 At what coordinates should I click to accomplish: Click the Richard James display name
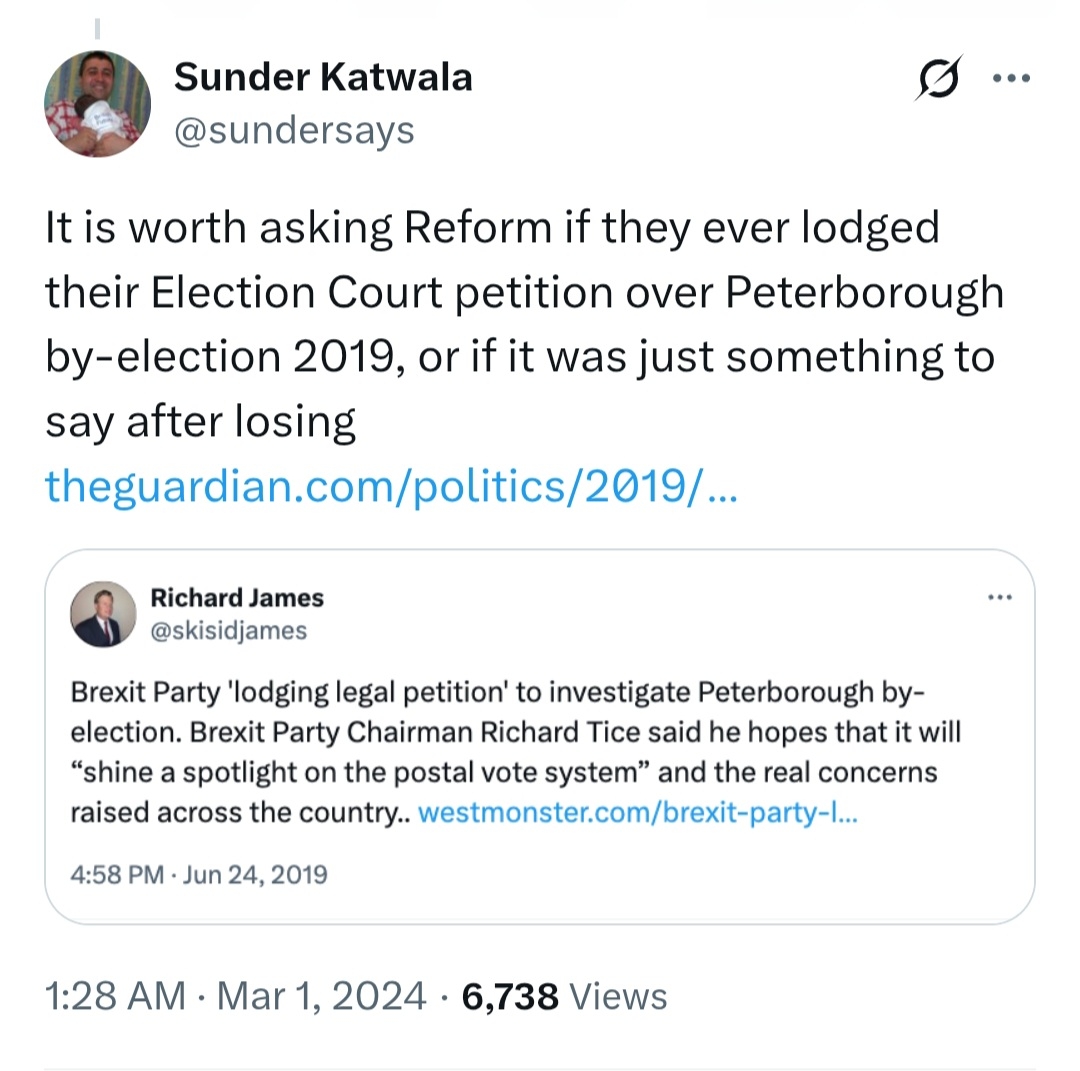click(237, 598)
